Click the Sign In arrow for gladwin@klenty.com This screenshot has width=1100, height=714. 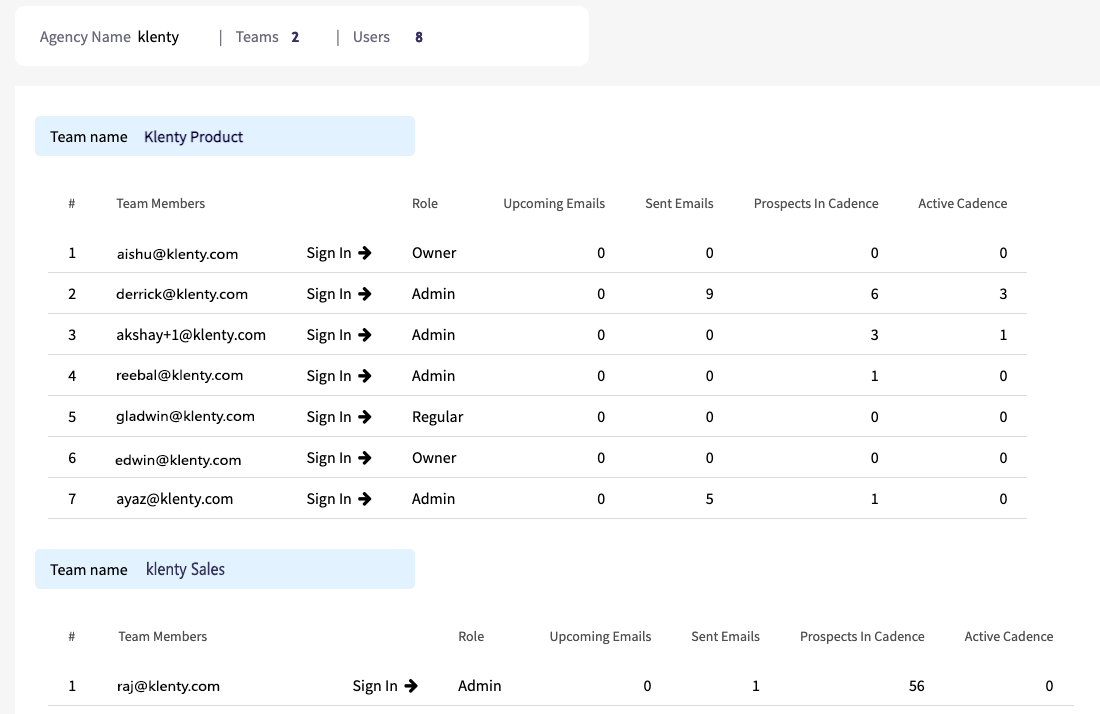pos(365,417)
